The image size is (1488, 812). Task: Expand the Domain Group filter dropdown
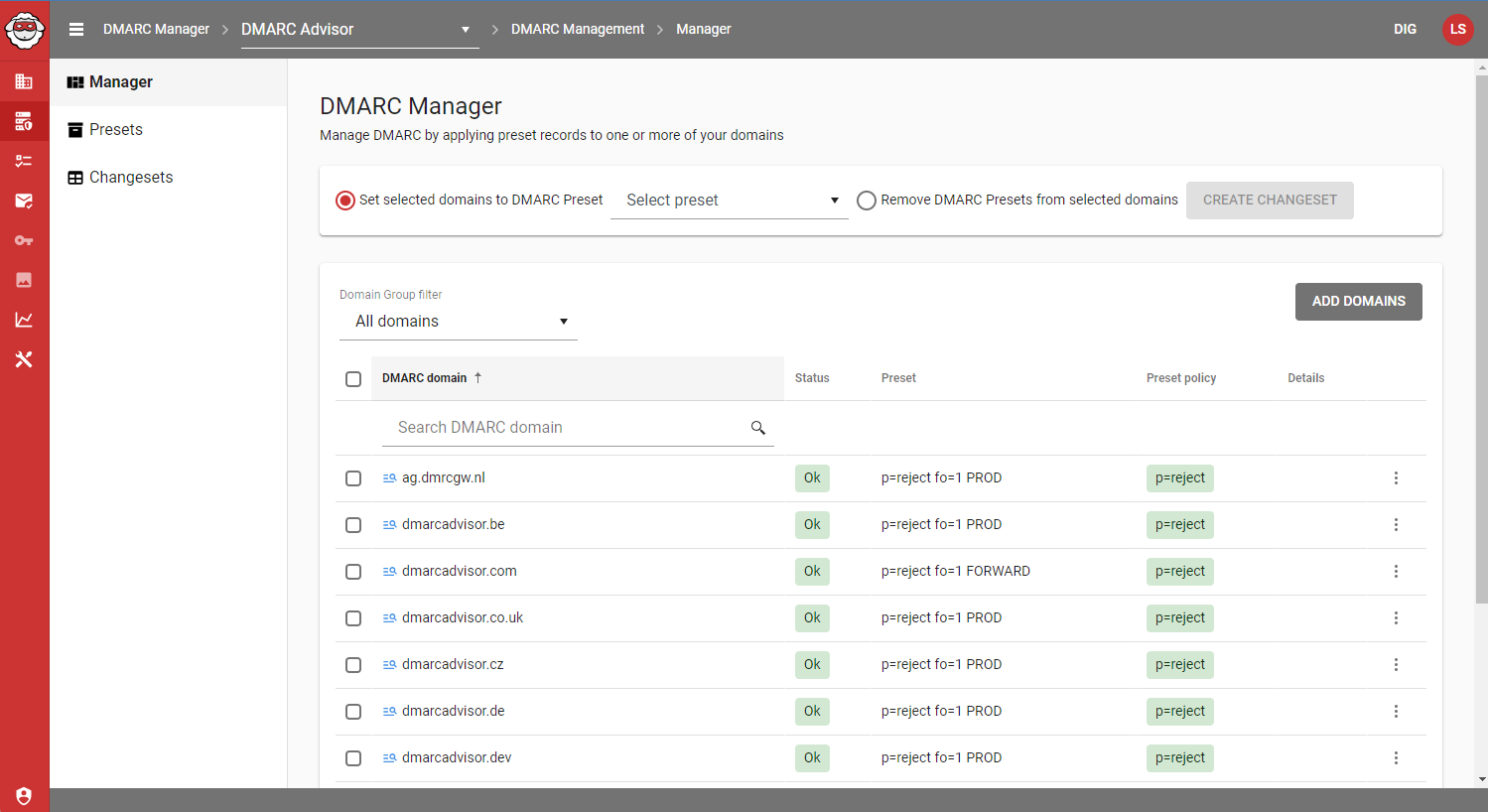pos(458,321)
